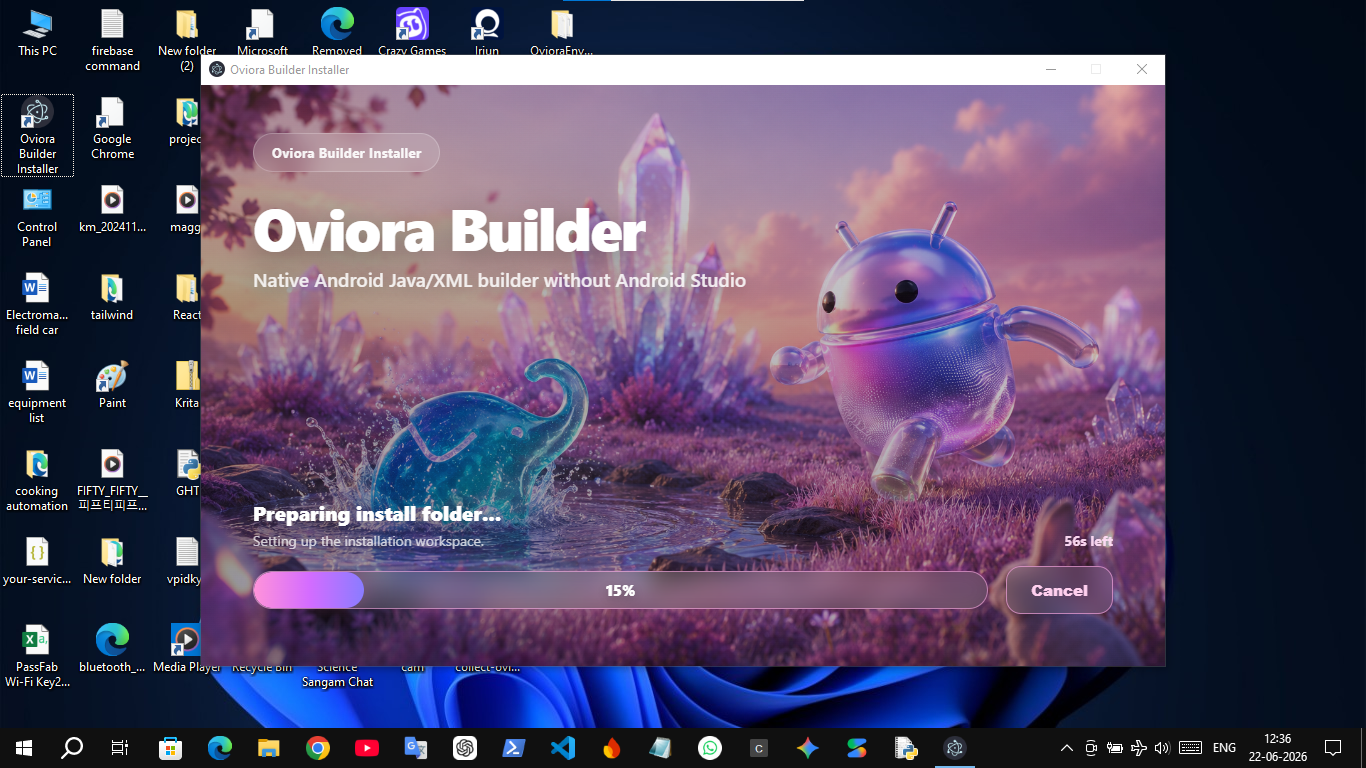Click the 15% installation progress bar
Viewport: 1366px width, 768px height.
point(620,590)
